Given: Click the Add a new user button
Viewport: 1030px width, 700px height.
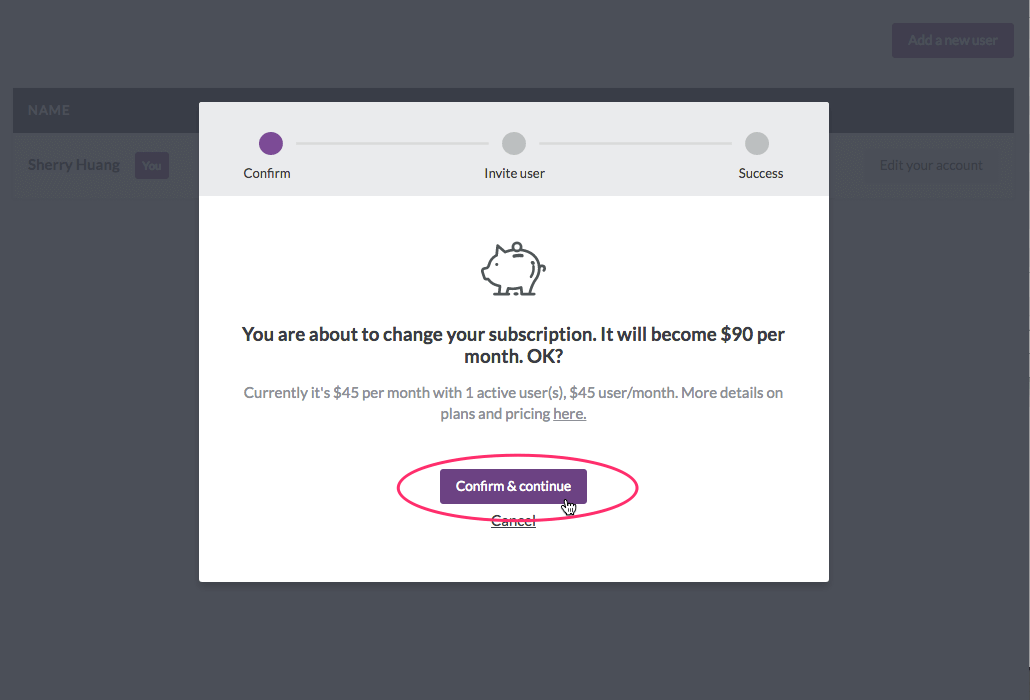Looking at the screenshot, I should [952, 40].
